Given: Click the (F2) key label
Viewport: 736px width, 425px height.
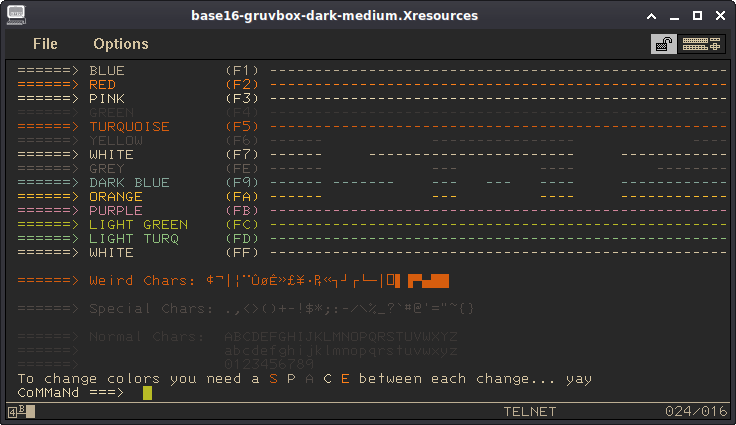Looking at the screenshot, I should click(242, 85).
